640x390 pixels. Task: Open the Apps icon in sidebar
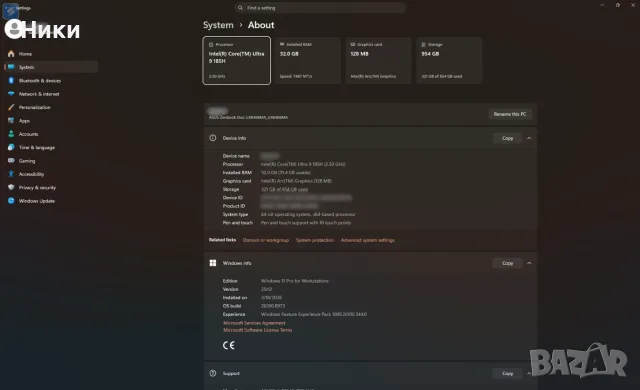(x=11, y=121)
